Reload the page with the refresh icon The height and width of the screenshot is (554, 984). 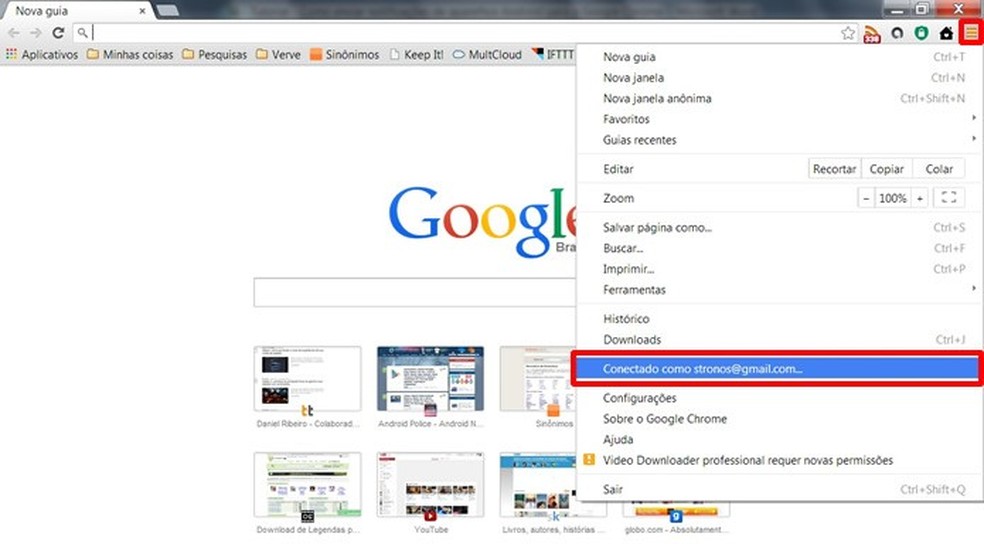(x=58, y=33)
